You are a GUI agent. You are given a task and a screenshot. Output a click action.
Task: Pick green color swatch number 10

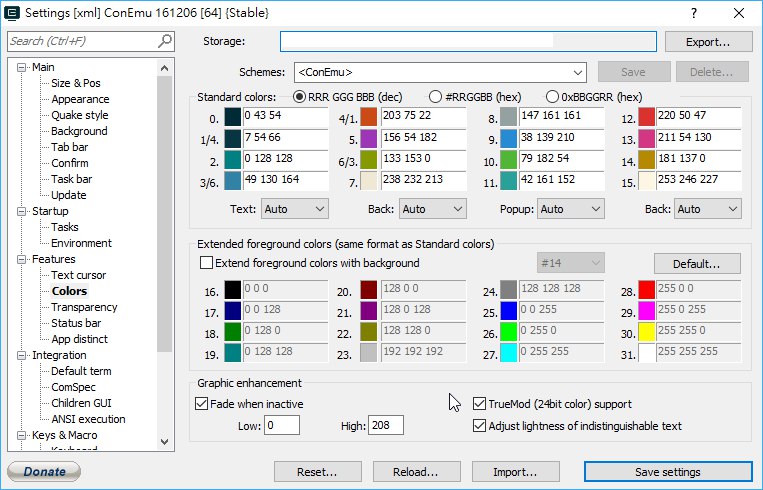click(508, 160)
